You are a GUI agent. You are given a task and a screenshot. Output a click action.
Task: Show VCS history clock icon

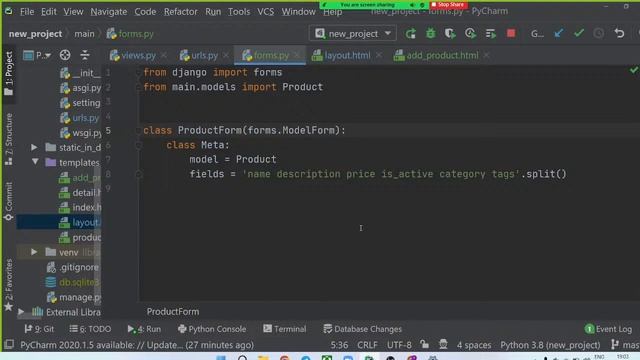click(x=599, y=33)
